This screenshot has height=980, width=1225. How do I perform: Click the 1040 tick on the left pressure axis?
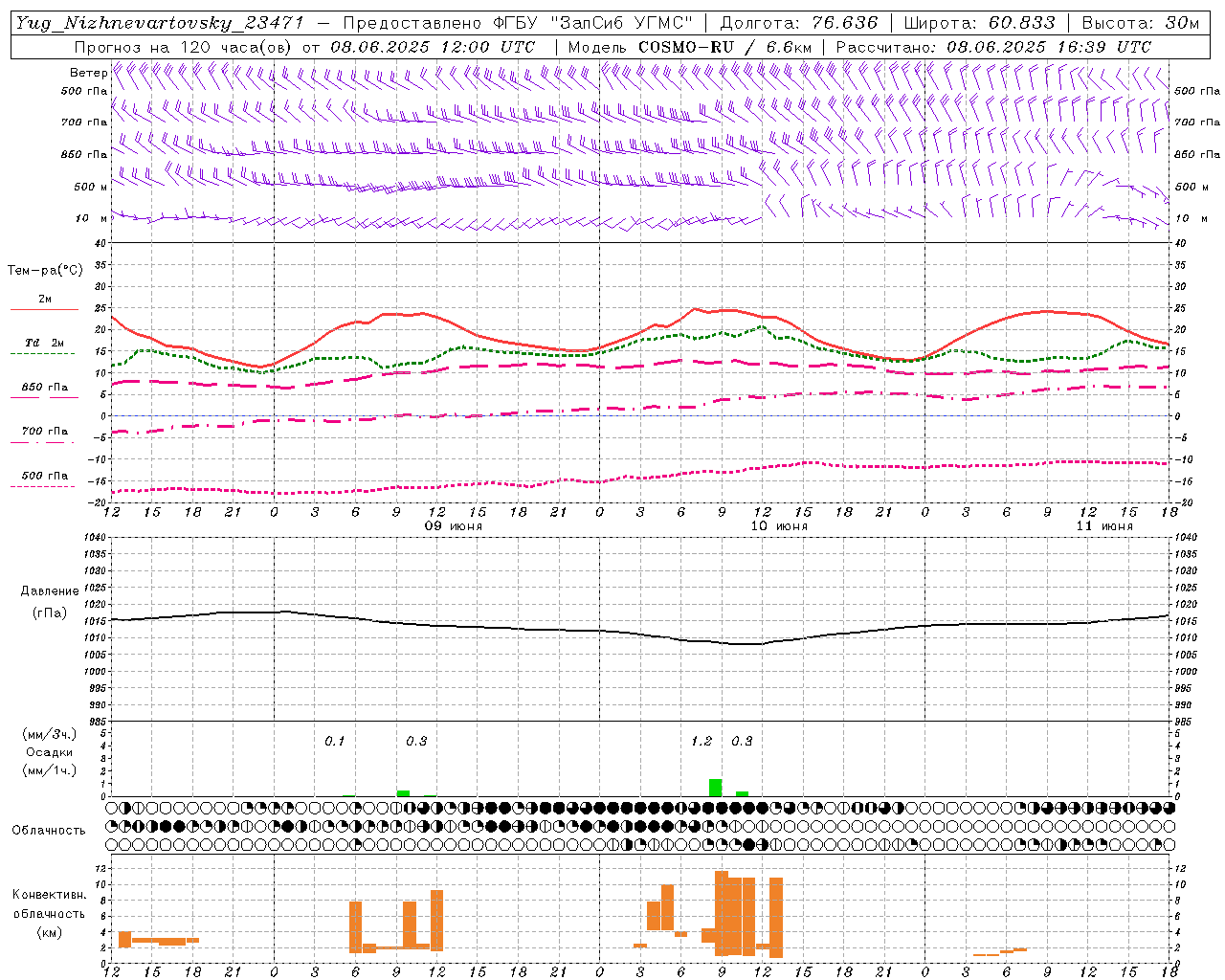pyautogui.click(x=94, y=537)
